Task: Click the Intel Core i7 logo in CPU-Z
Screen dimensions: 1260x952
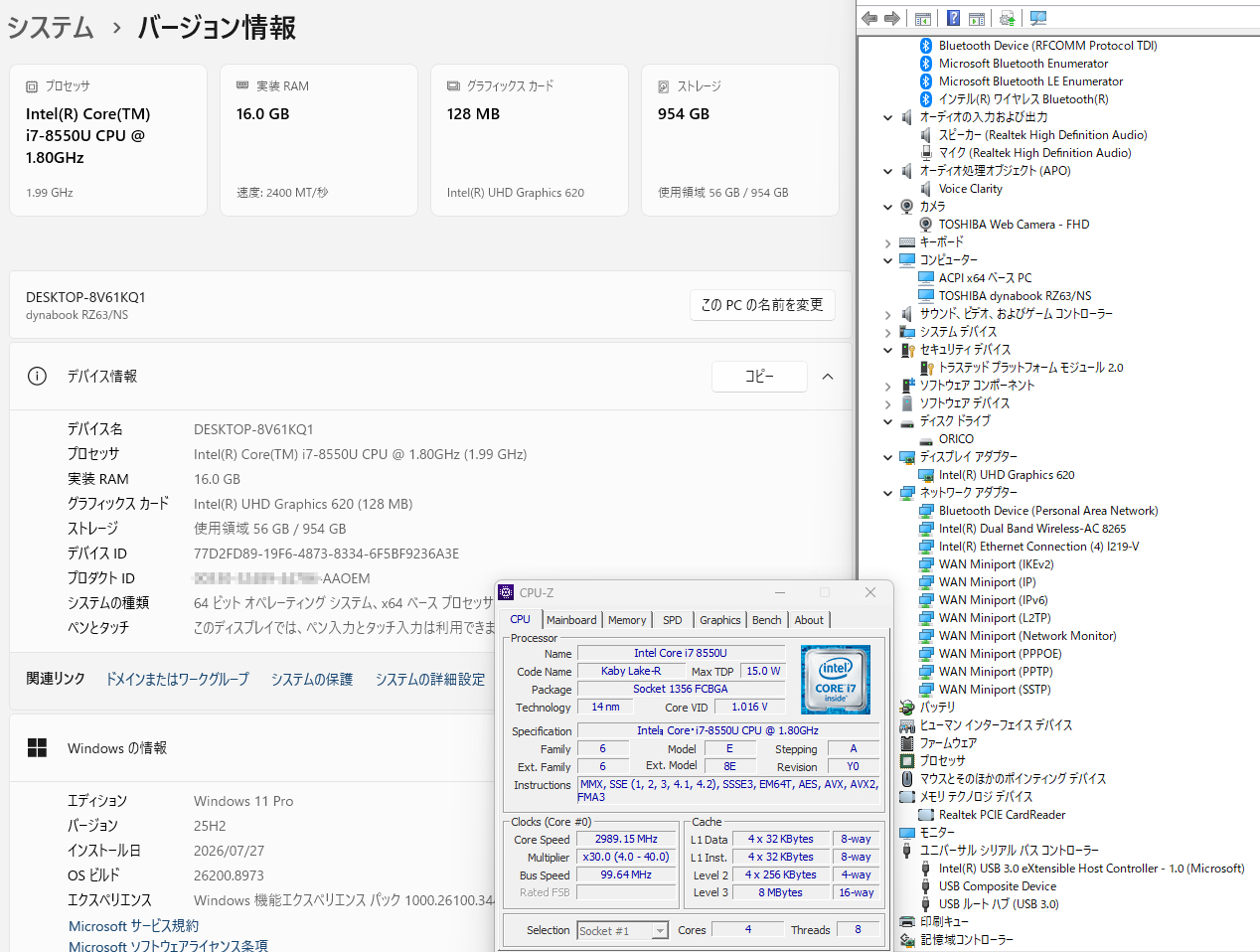Action: (x=836, y=680)
